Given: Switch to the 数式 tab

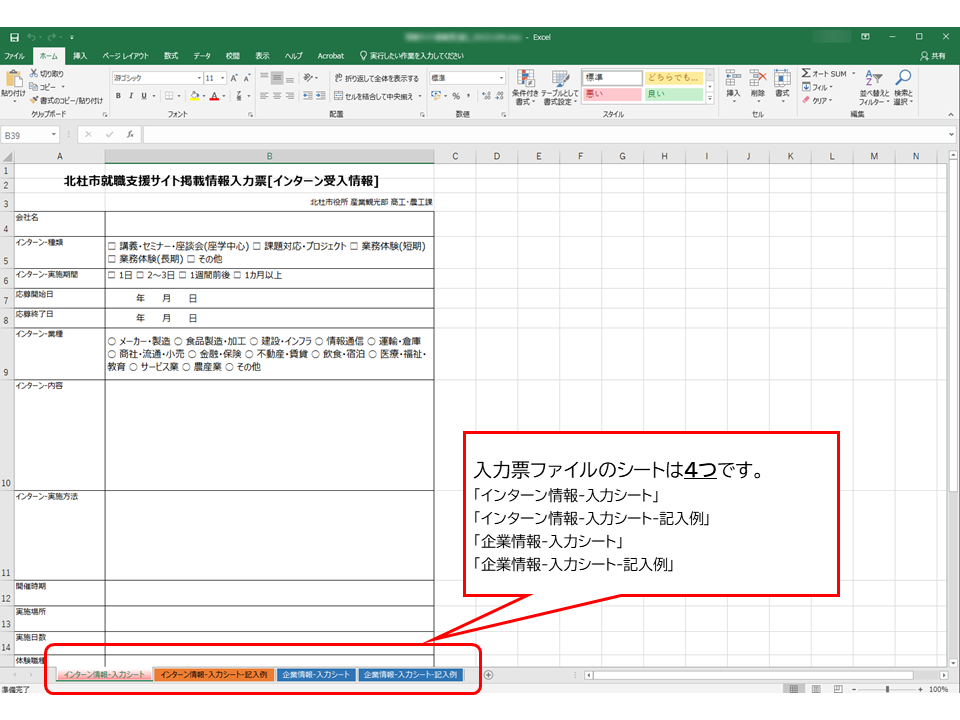Looking at the screenshot, I should click(171, 56).
